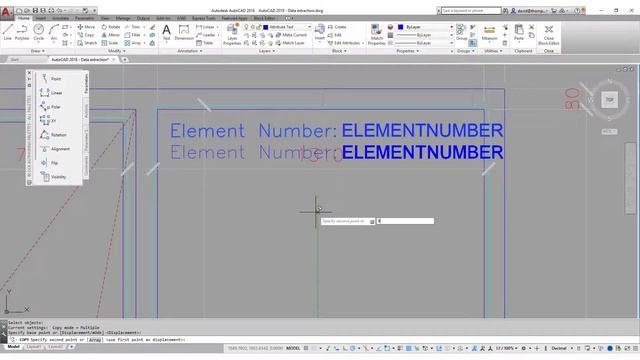Open the lineweight ByLayer dropdown

(x=425, y=35)
